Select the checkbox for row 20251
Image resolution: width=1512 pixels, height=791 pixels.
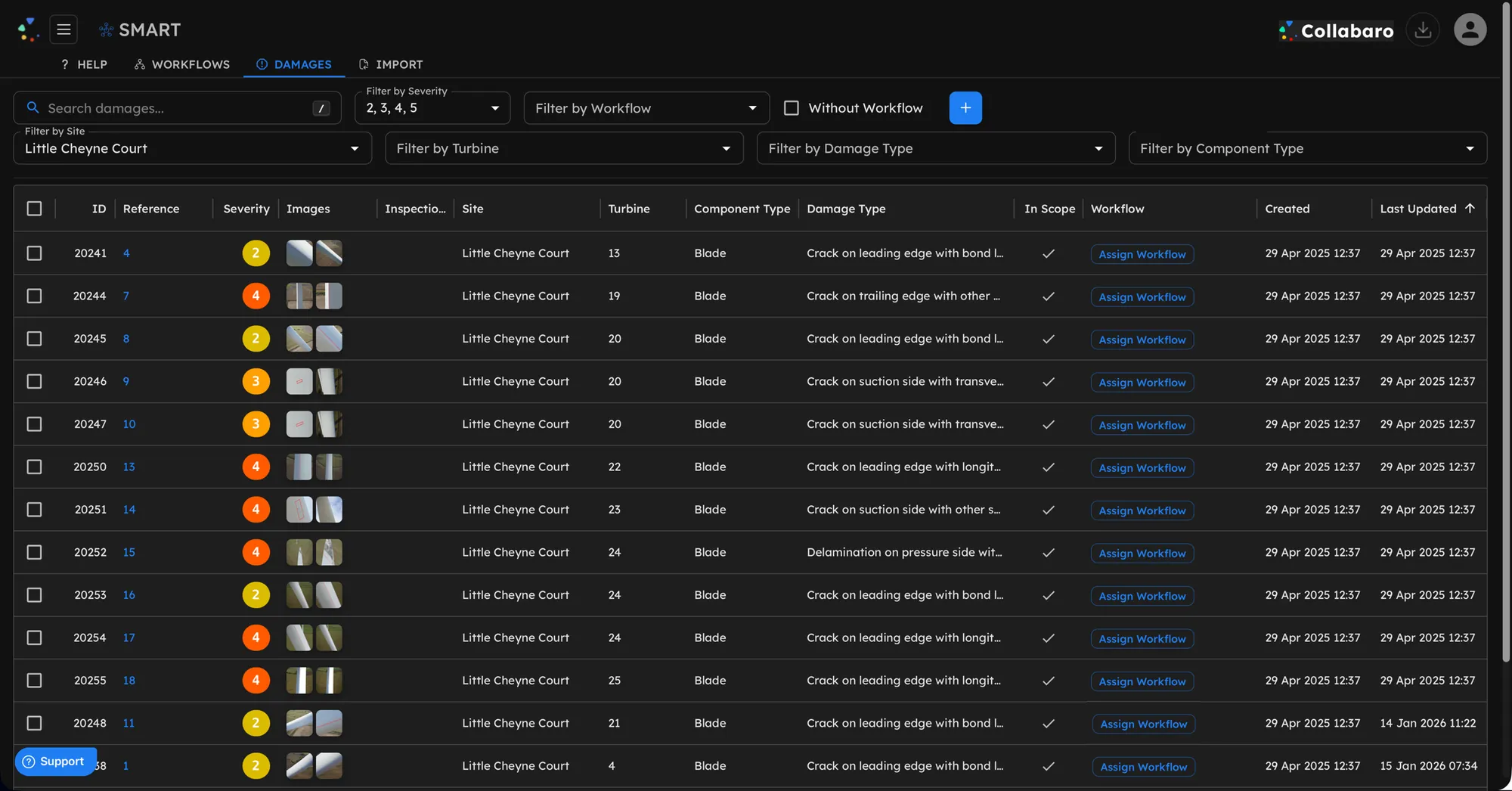click(x=35, y=510)
